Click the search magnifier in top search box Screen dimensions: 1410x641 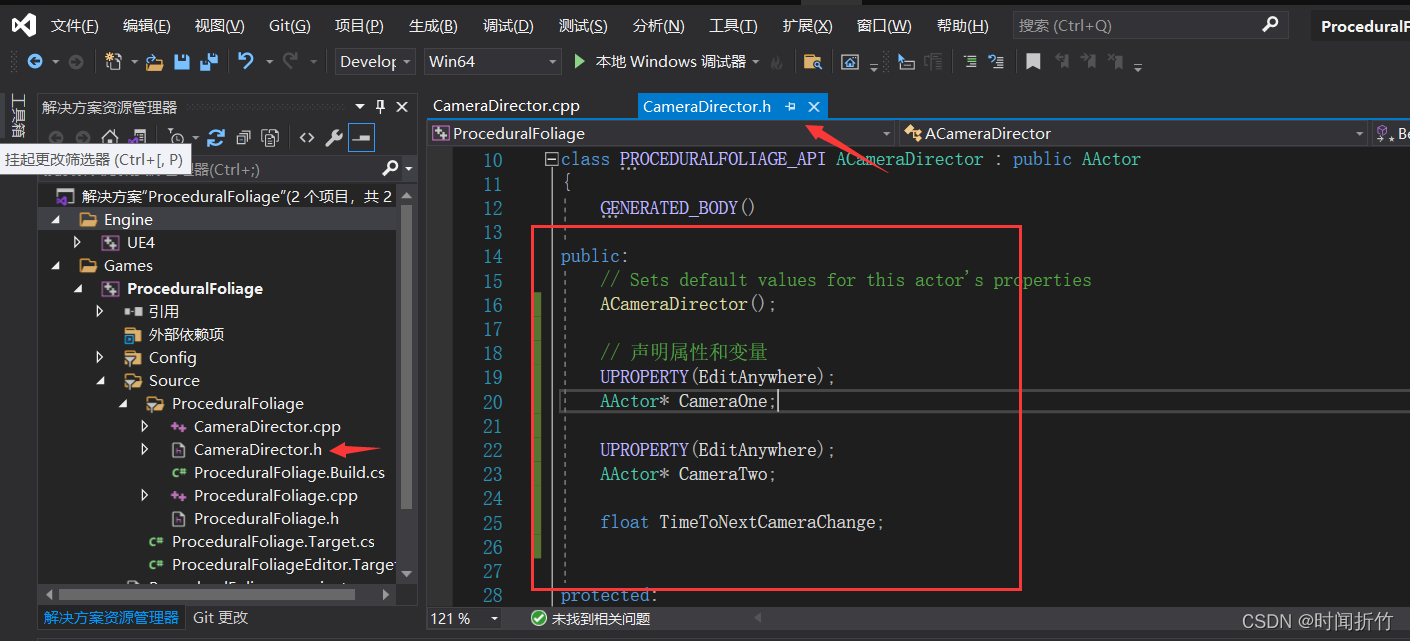coord(1270,24)
